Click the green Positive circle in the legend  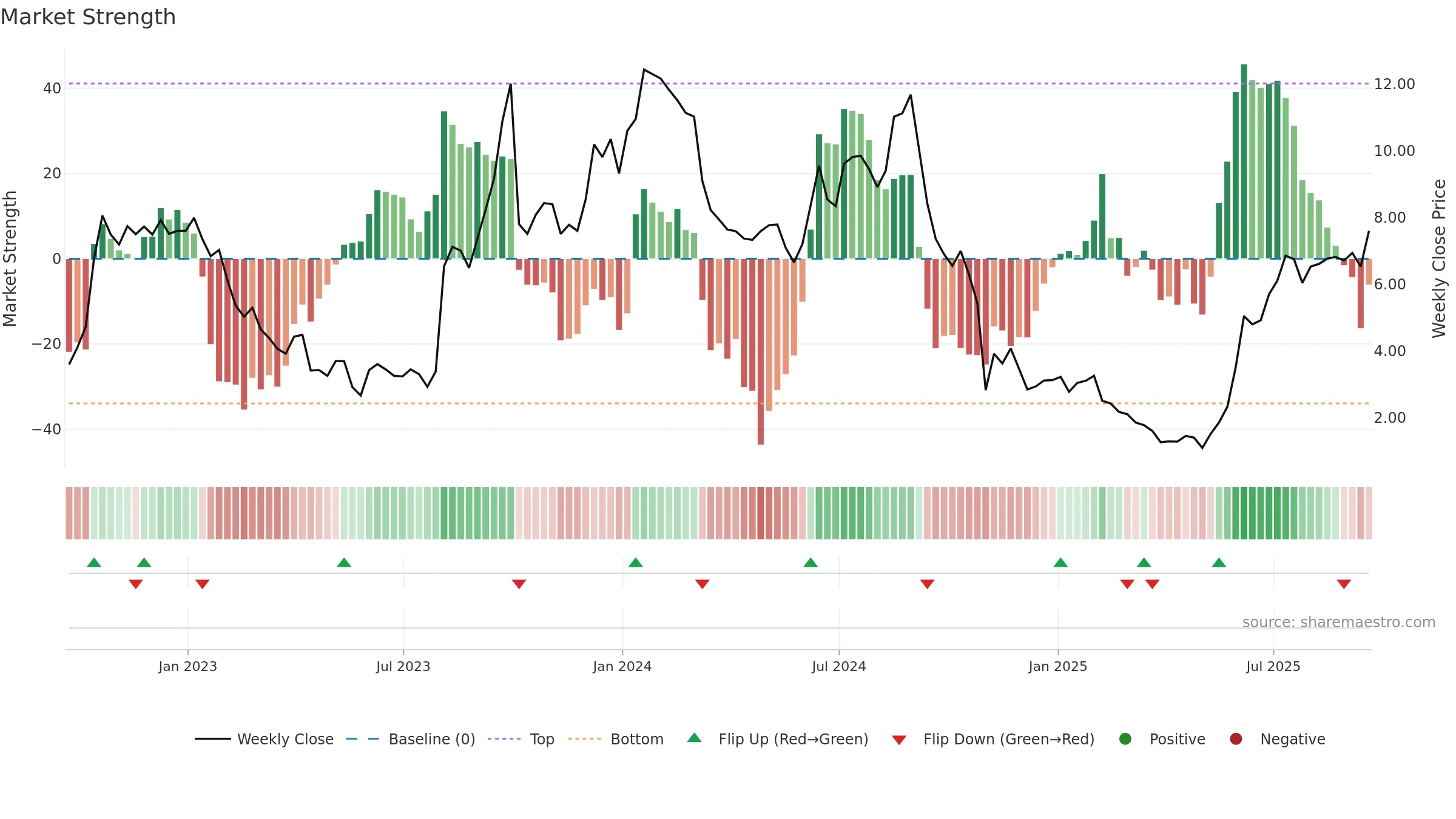pyautogui.click(x=1125, y=739)
